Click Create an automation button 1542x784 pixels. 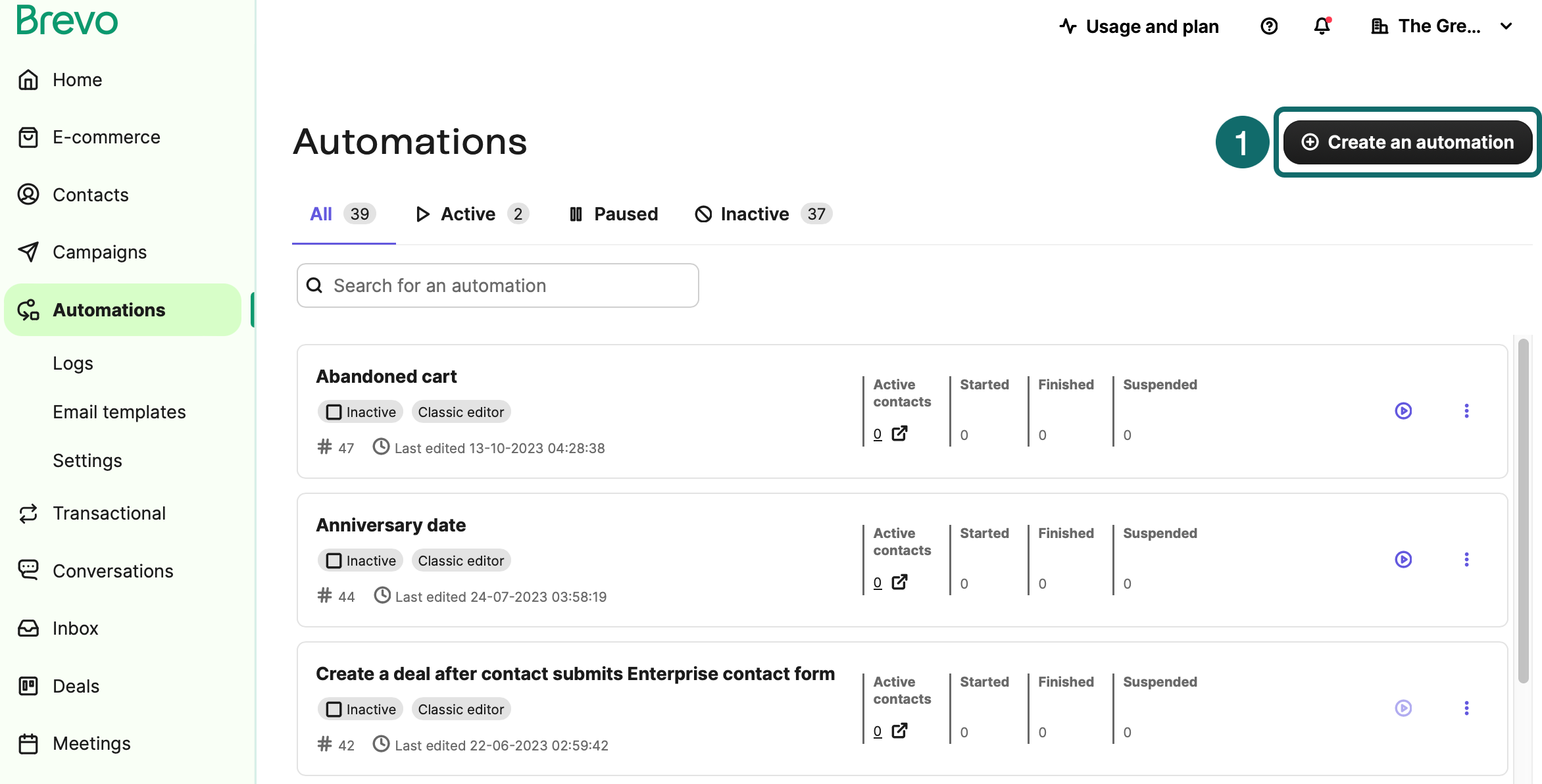click(x=1408, y=142)
